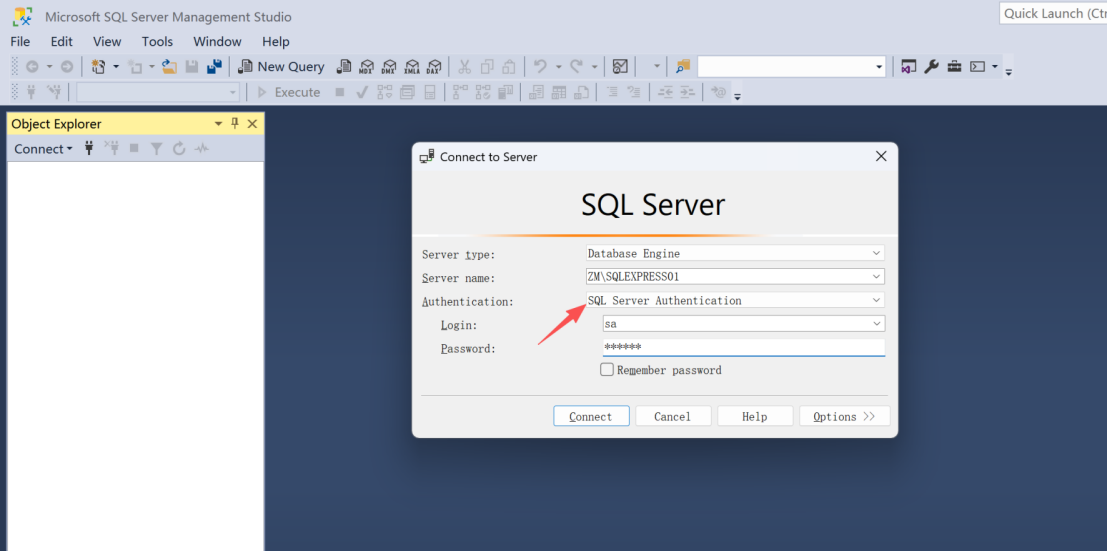
Task: Expand the Login dropdown showing sa
Action: tap(876, 324)
